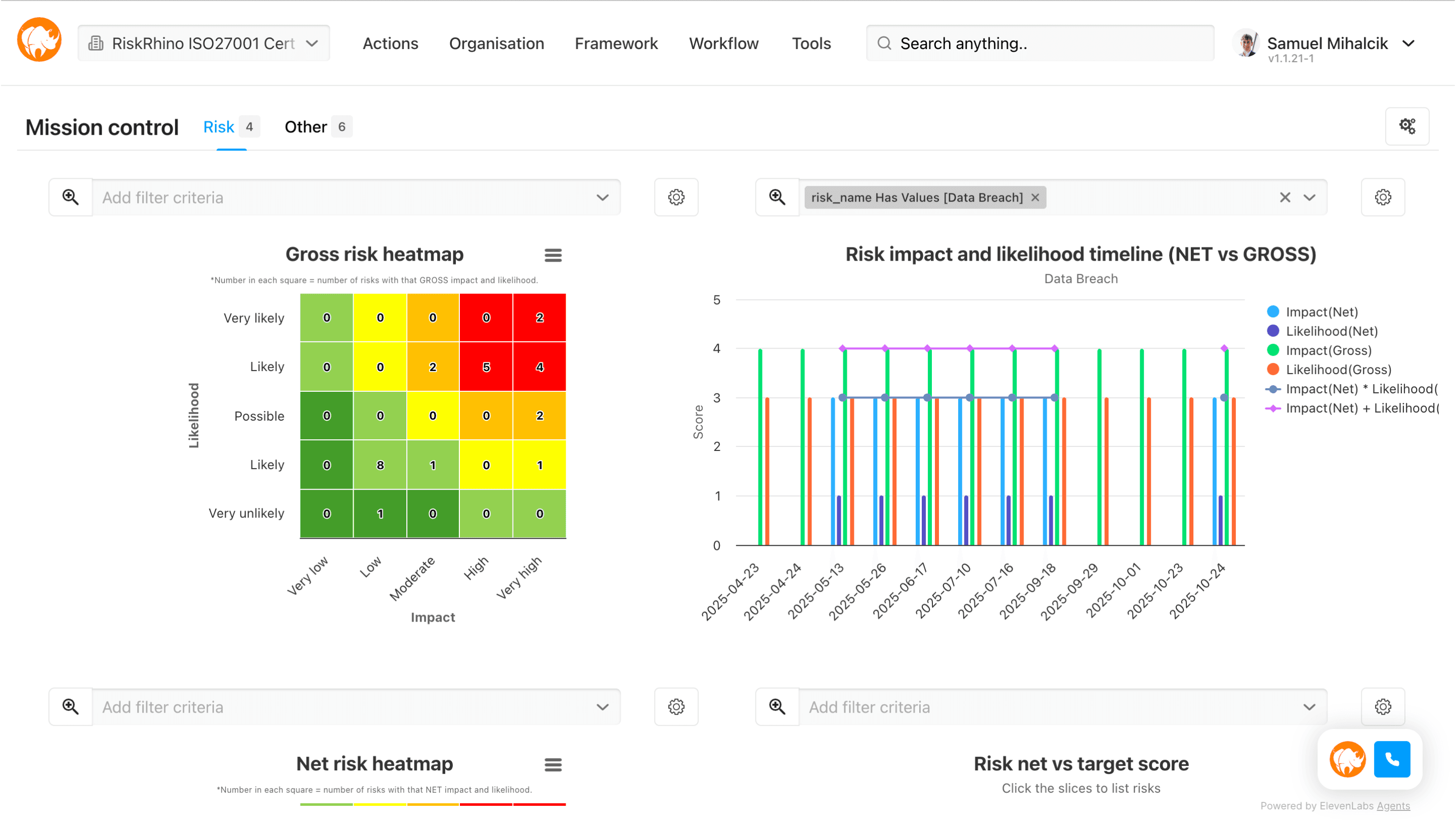
Task: Open the dashboard settings gear near Mission control
Action: coord(1407,126)
